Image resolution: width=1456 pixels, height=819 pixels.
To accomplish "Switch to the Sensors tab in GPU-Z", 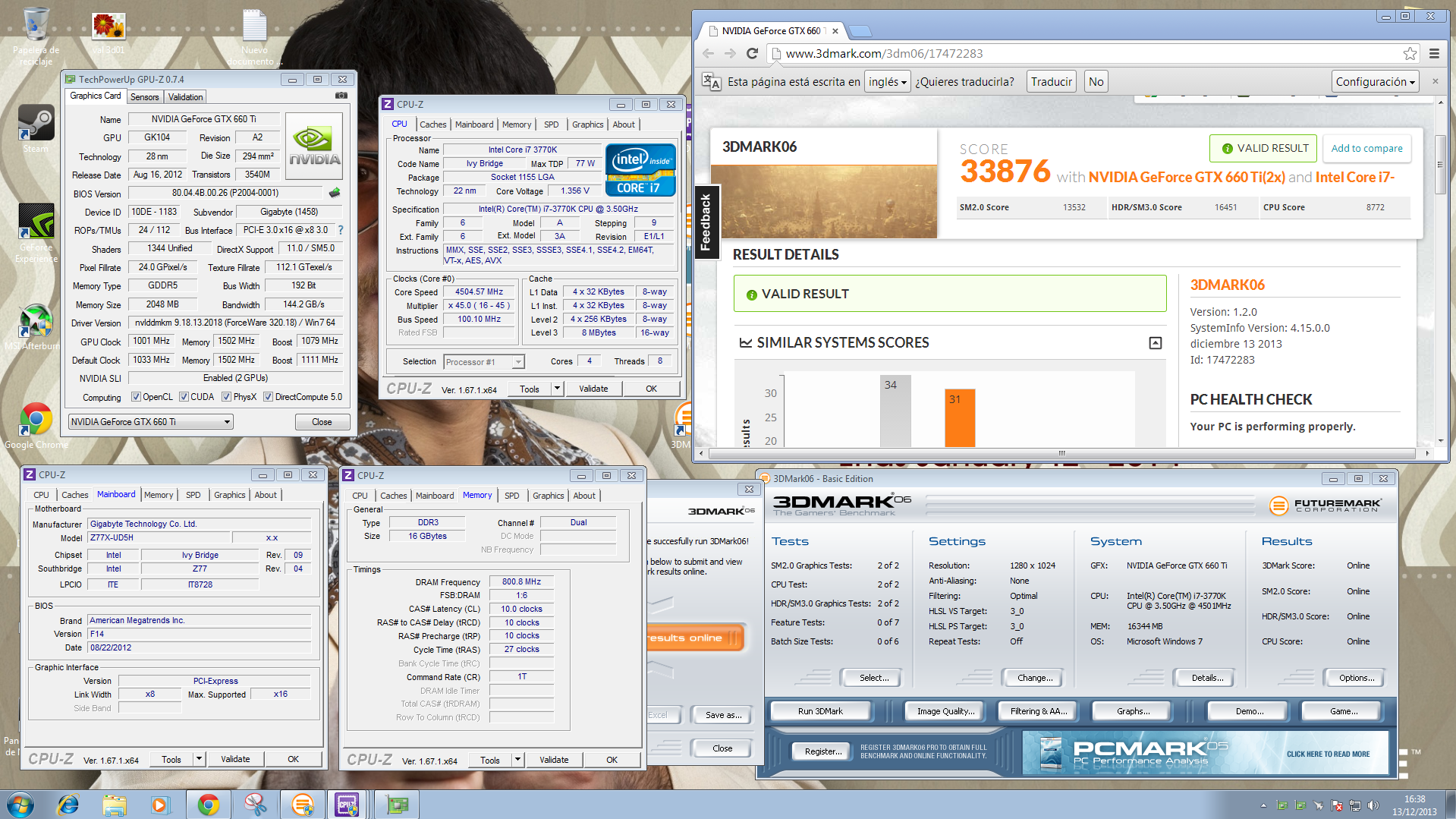I will pyautogui.click(x=144, y=97).
